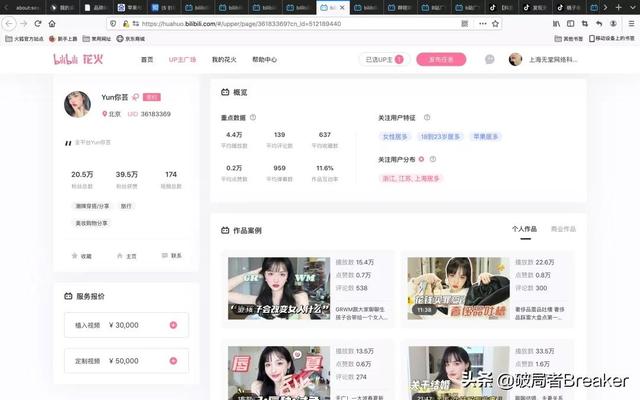Open the message bubble icon in header
Screen dimensions: 640x400
click(x=490, y=59)
